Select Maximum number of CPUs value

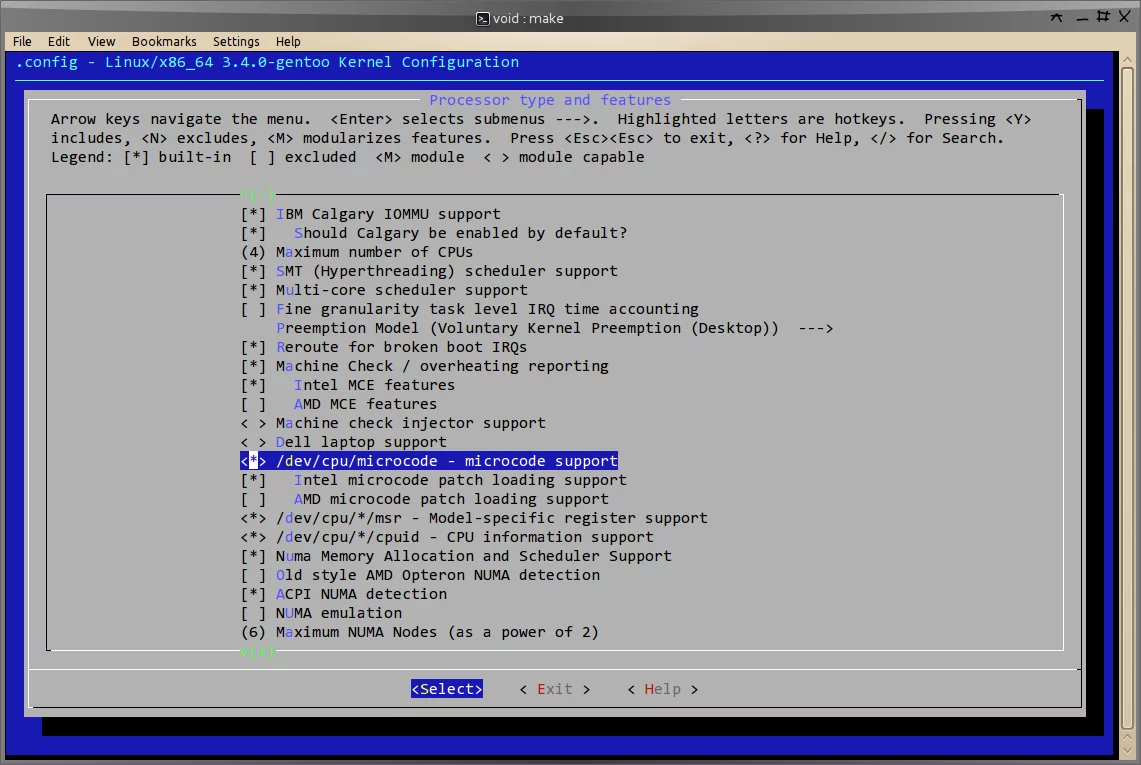click(253, 252)
